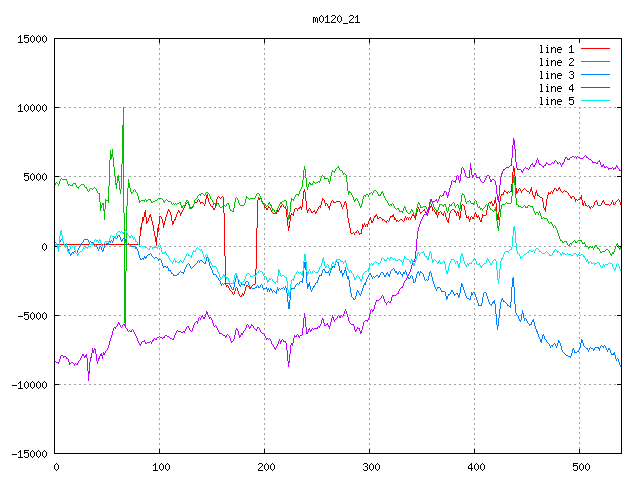This screenshot has width=640, height=480.
Task: Click the cyan line 5 legend sample
Action: pos(595,100)
